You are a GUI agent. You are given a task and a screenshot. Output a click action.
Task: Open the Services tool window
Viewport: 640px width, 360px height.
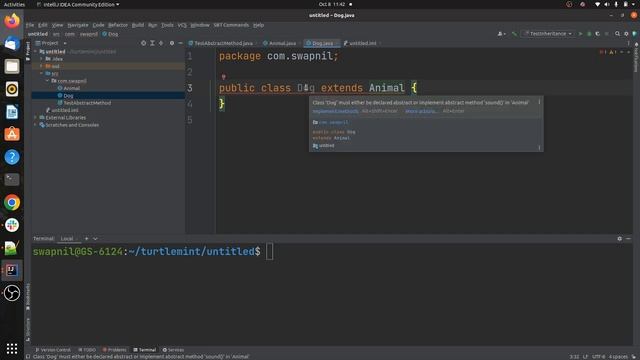point(173,350)
